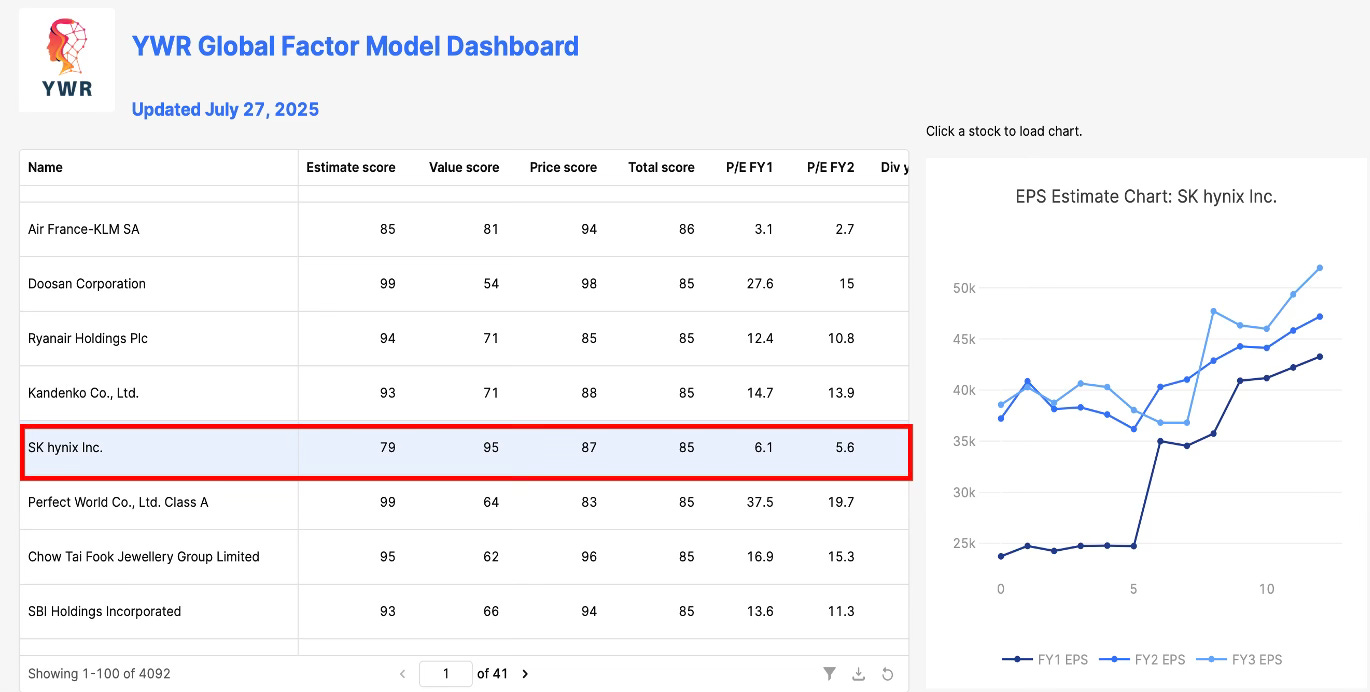Viewport: 1370px width, 692px height.
Task: Click Chow Tai Fook P/E FY2 15.3
Action: pyautogui.click(x=841, y=557)
